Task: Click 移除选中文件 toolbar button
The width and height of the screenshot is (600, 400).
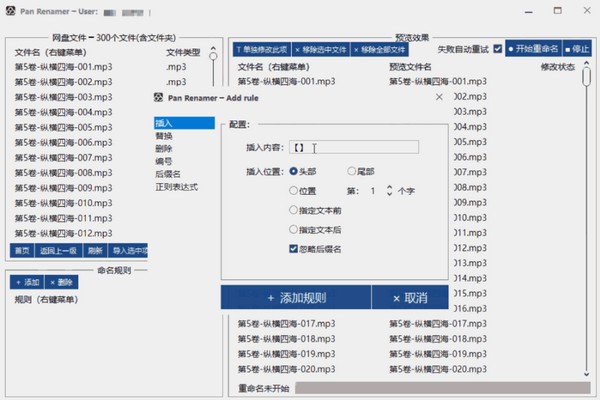Action: click(x=321, y=48)
